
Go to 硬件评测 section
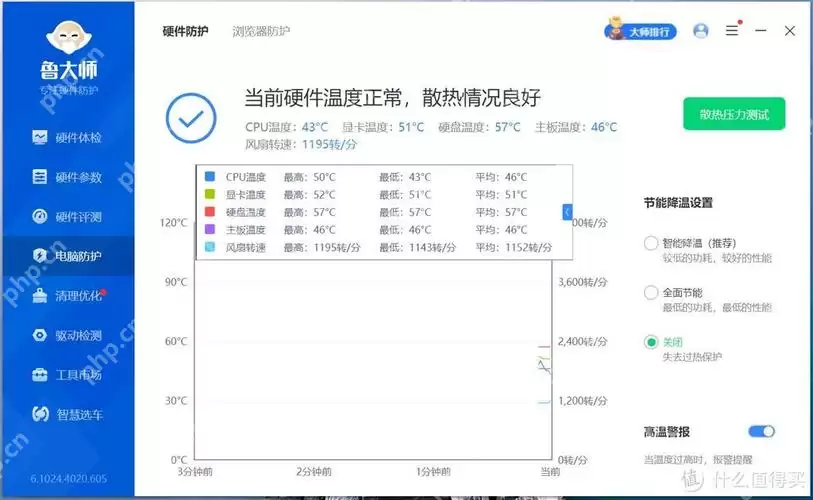[67, 216]
